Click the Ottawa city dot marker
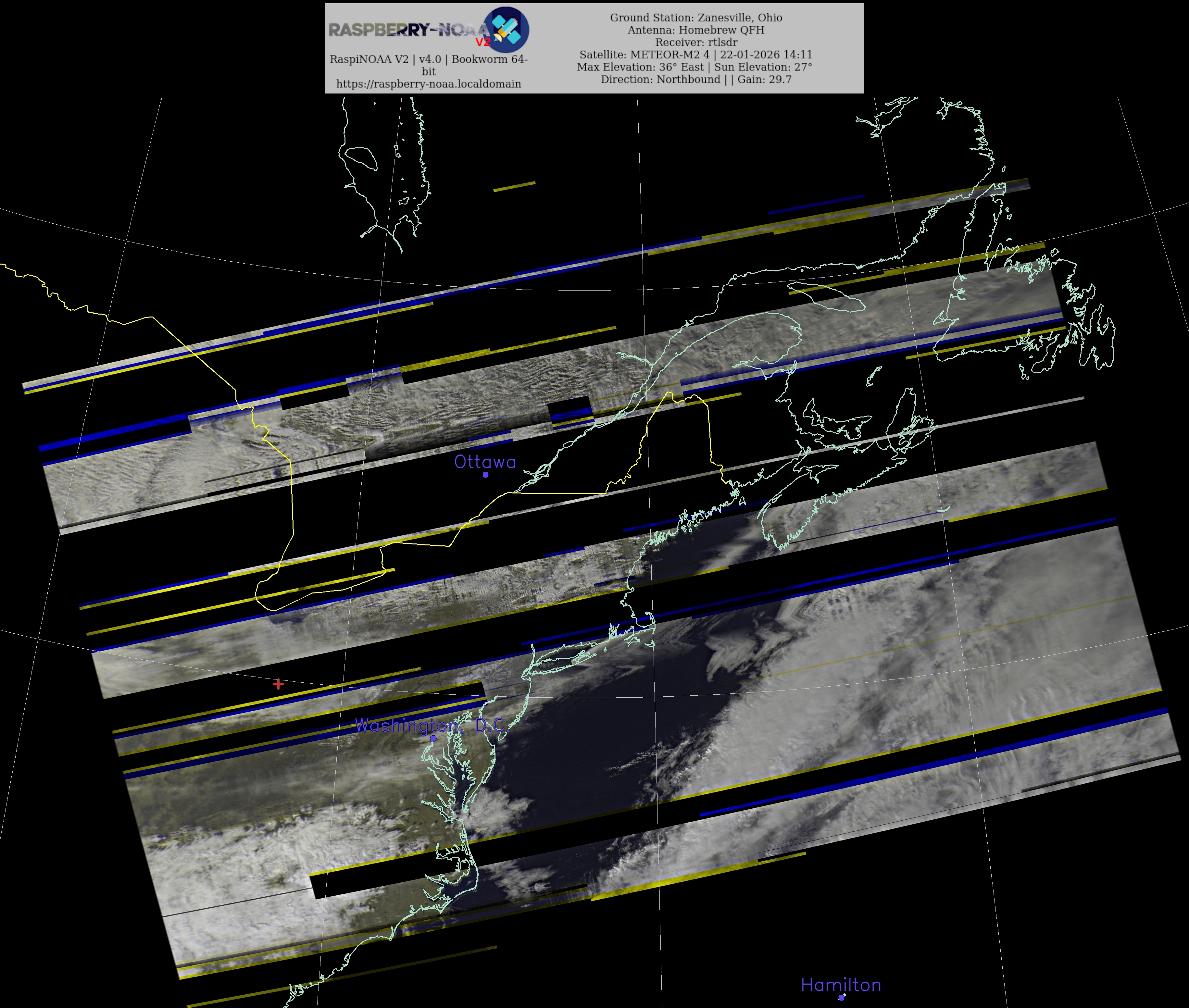 [x=486, y=474]
